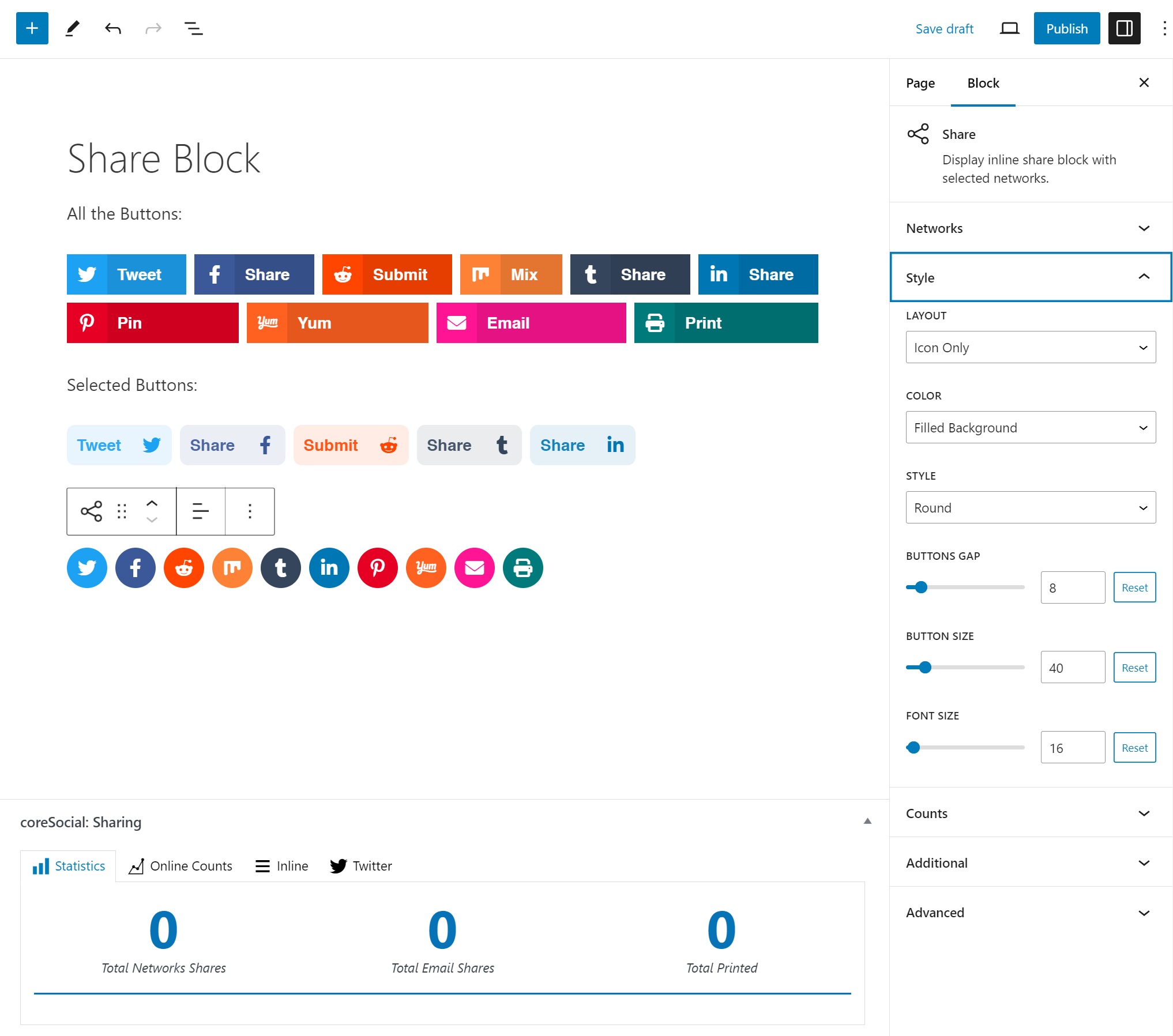Click the Preview laptop icon
1173x1036 pixels.
(1009, 28)
